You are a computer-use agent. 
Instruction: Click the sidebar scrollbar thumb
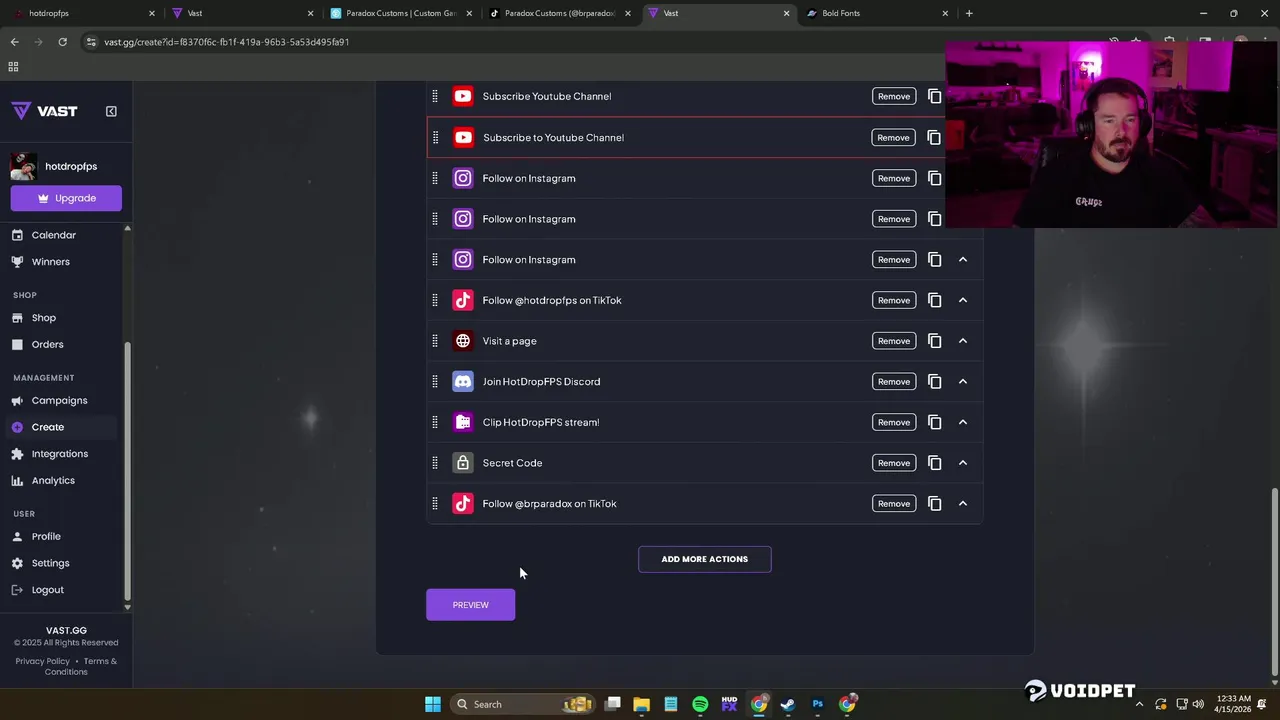[127, 470]
